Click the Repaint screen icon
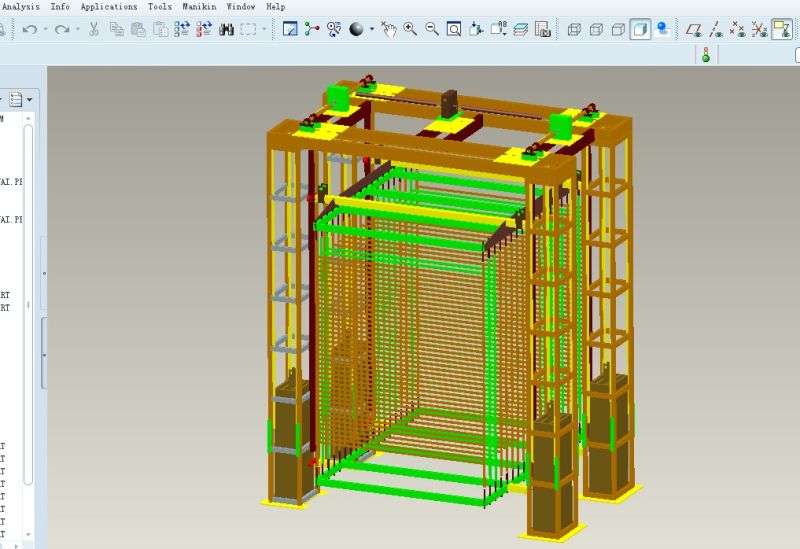This screenshot has width=800, height=549. coord(290,29)
